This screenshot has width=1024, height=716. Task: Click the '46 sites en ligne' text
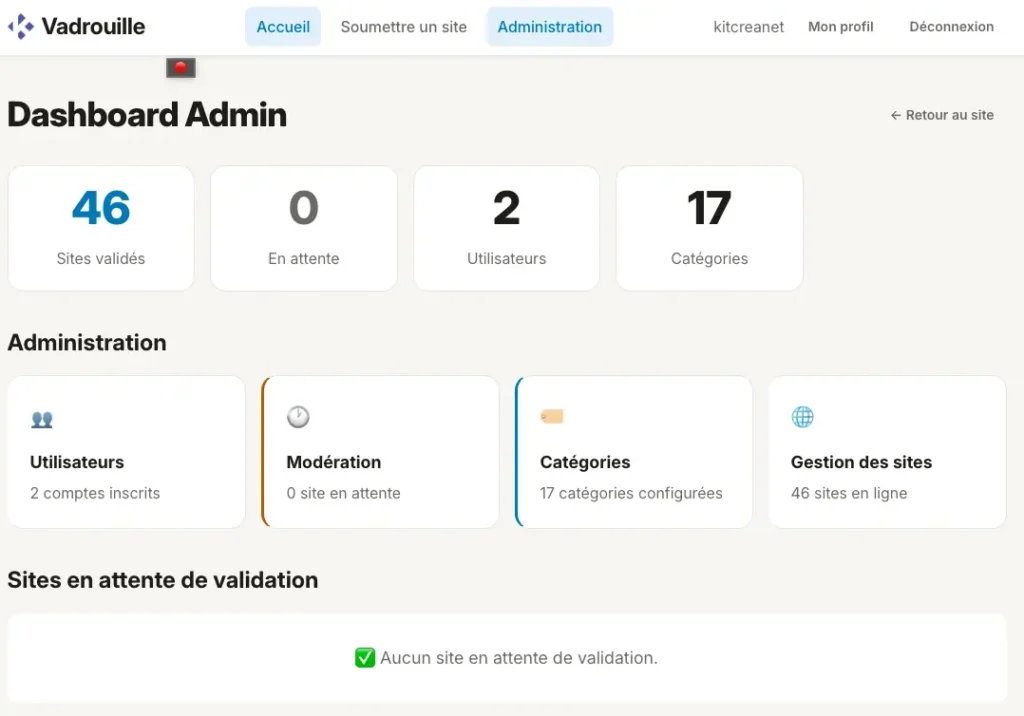tap(849, 493)
